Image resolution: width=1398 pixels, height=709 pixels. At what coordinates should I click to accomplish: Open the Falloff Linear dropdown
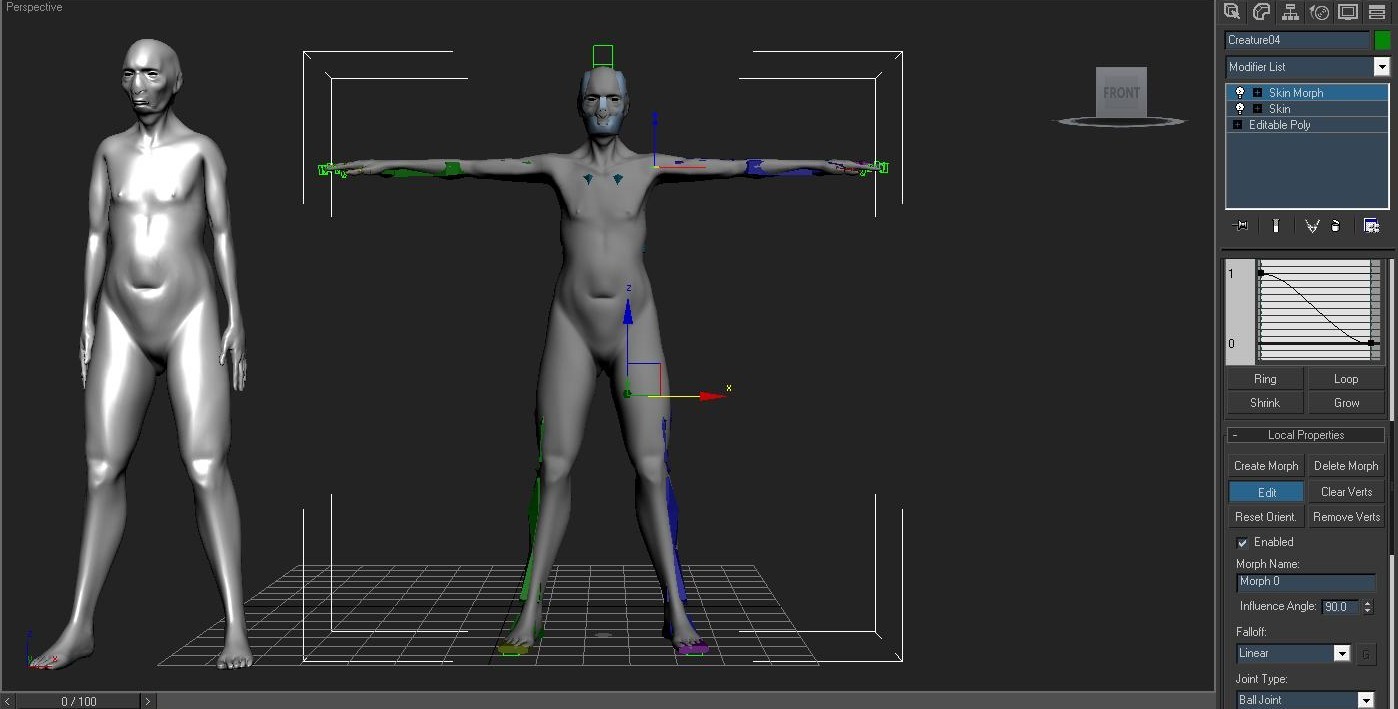click(1342, 653)
